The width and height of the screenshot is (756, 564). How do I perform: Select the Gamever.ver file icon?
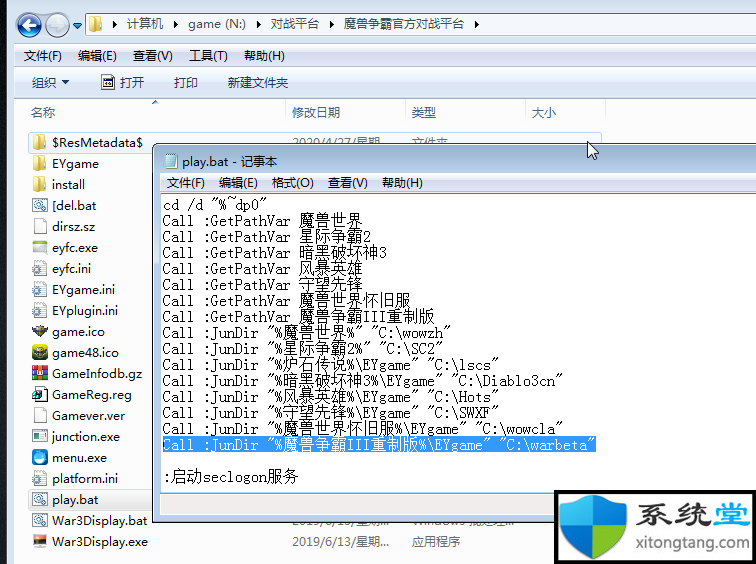[40, 416]
